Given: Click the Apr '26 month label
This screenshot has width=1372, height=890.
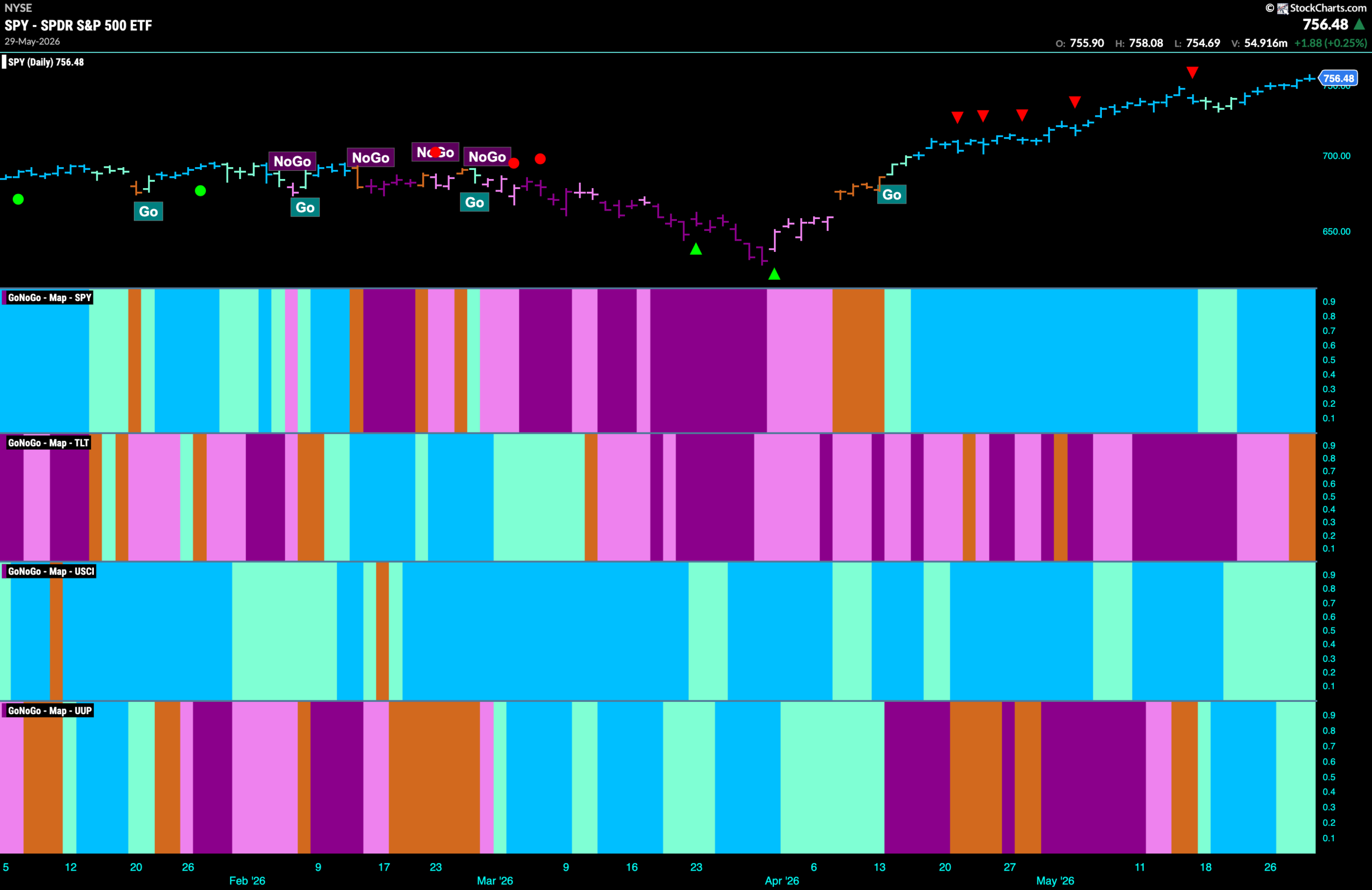Looking at the screenshot, I should pyautogui.click(x=782, y=881).
